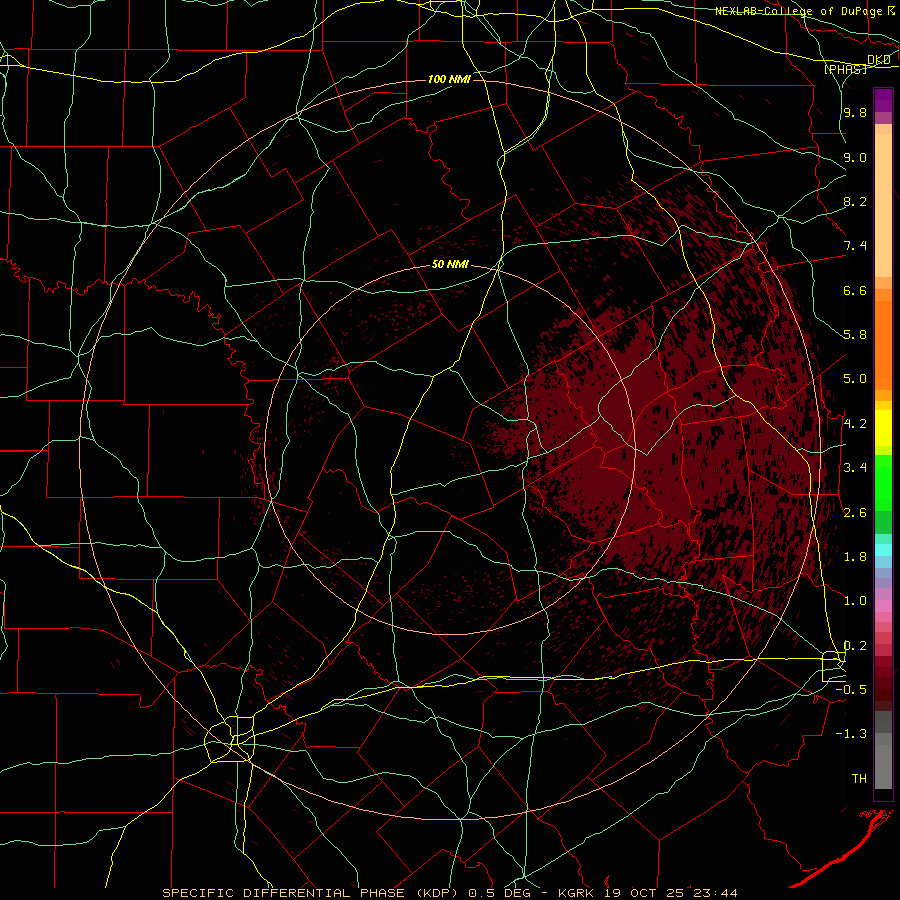Click the DKD product label
The width and height of the screenshot is (900, 900).
[x=879, y=60]
